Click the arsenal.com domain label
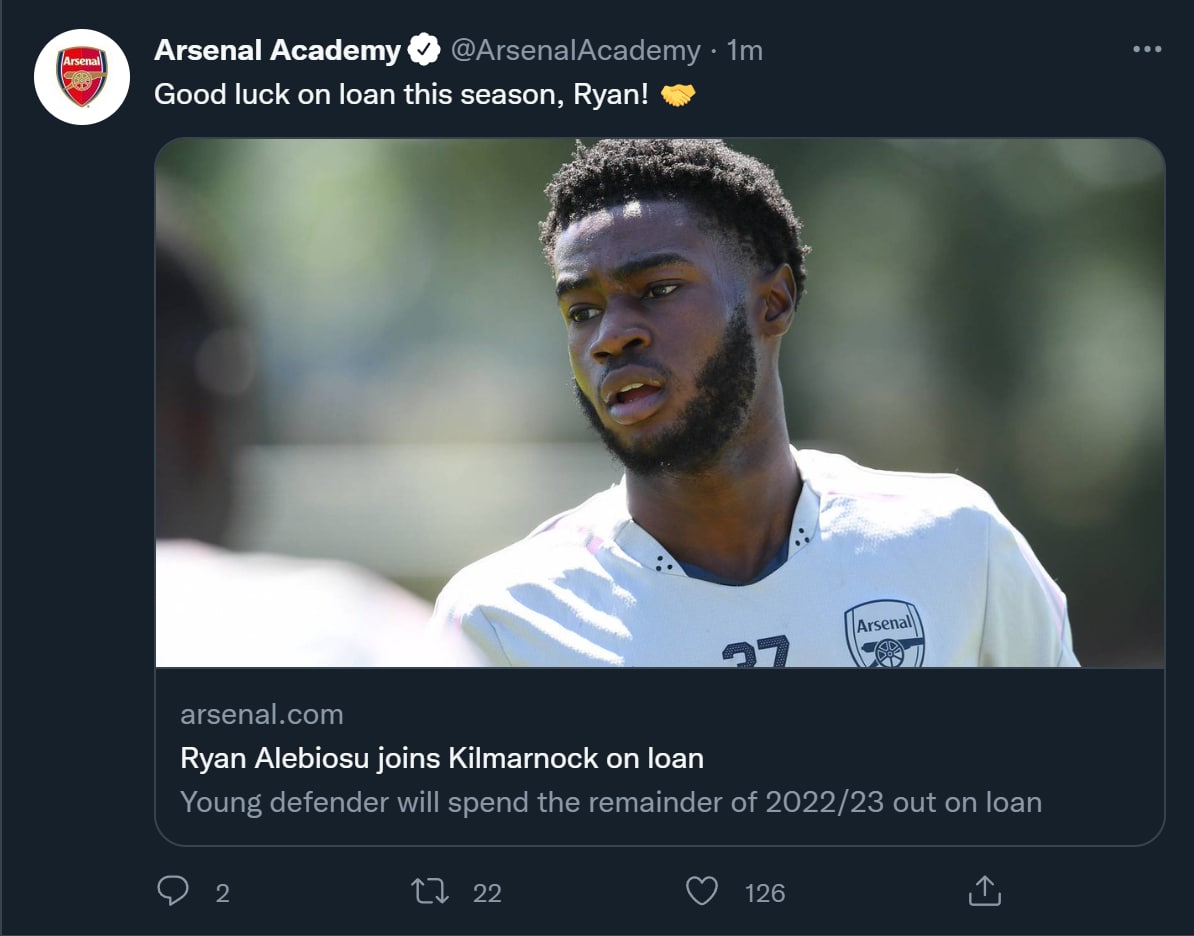This screenshot has height=936, width=1194. 261,714
